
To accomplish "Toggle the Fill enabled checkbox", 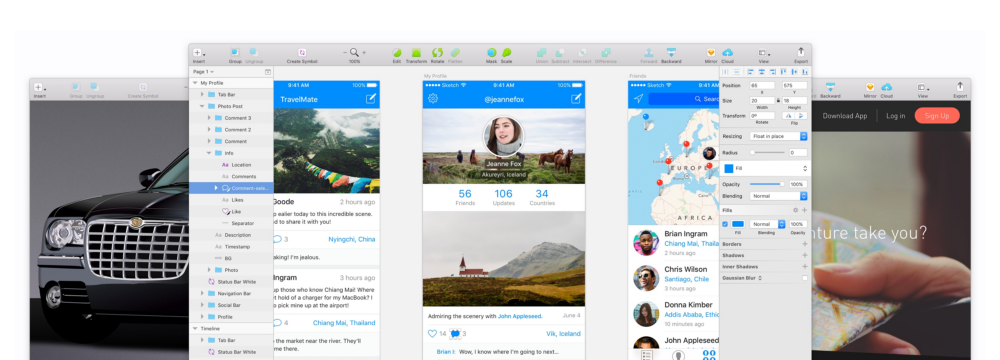I will click(725, 224).
